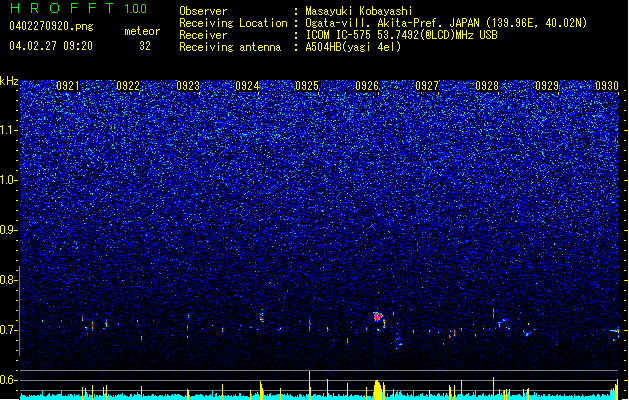Click the 0922 time marker
This screenshot has height=400, width=629.
[x=128, y=86]
